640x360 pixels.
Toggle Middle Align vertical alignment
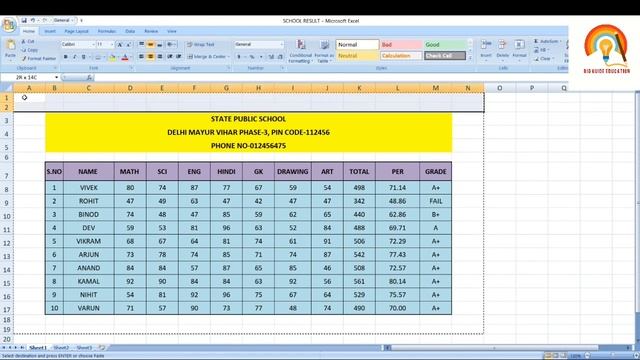150,44
